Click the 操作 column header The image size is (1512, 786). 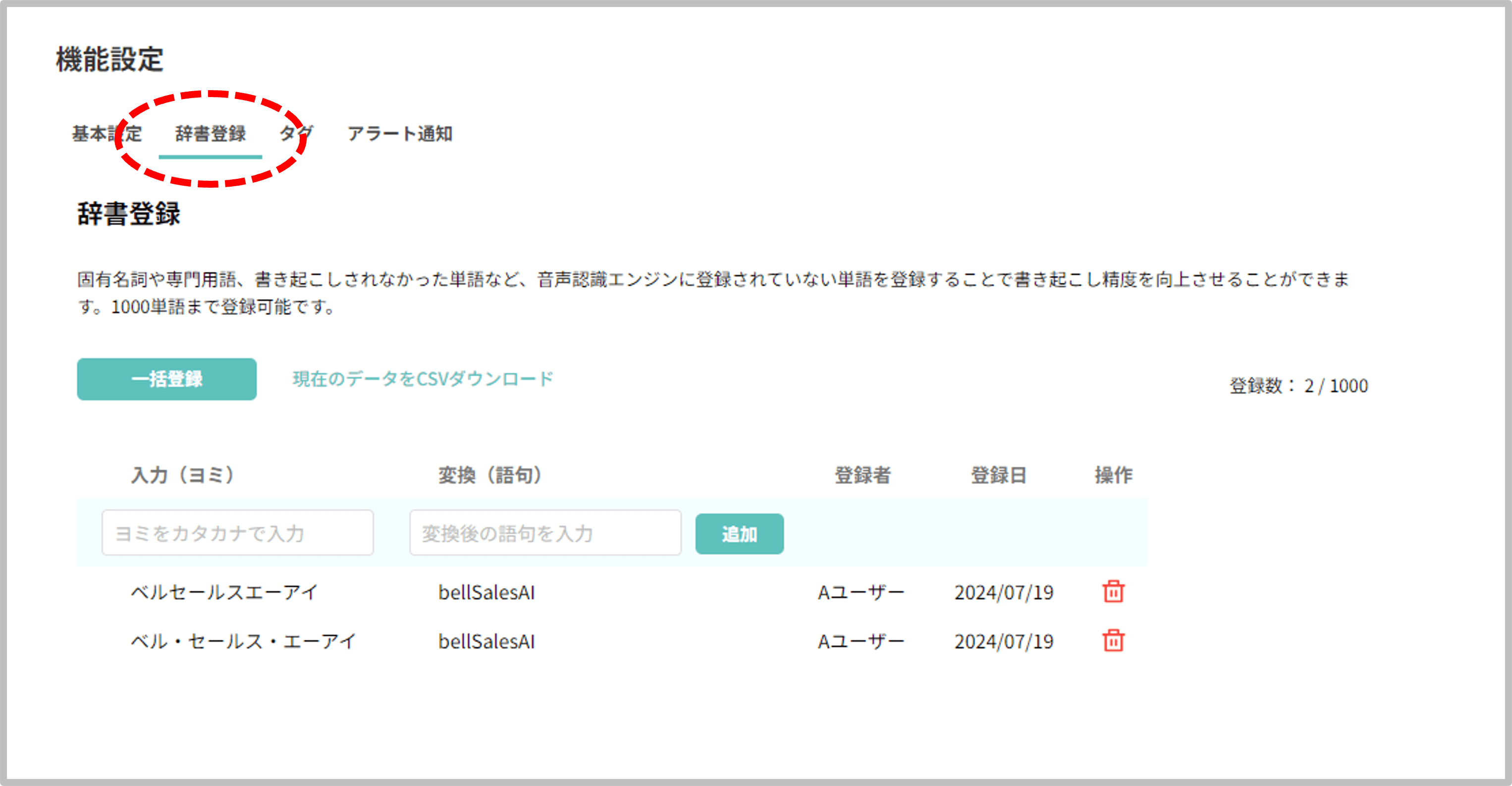(x=1113, y=475)
